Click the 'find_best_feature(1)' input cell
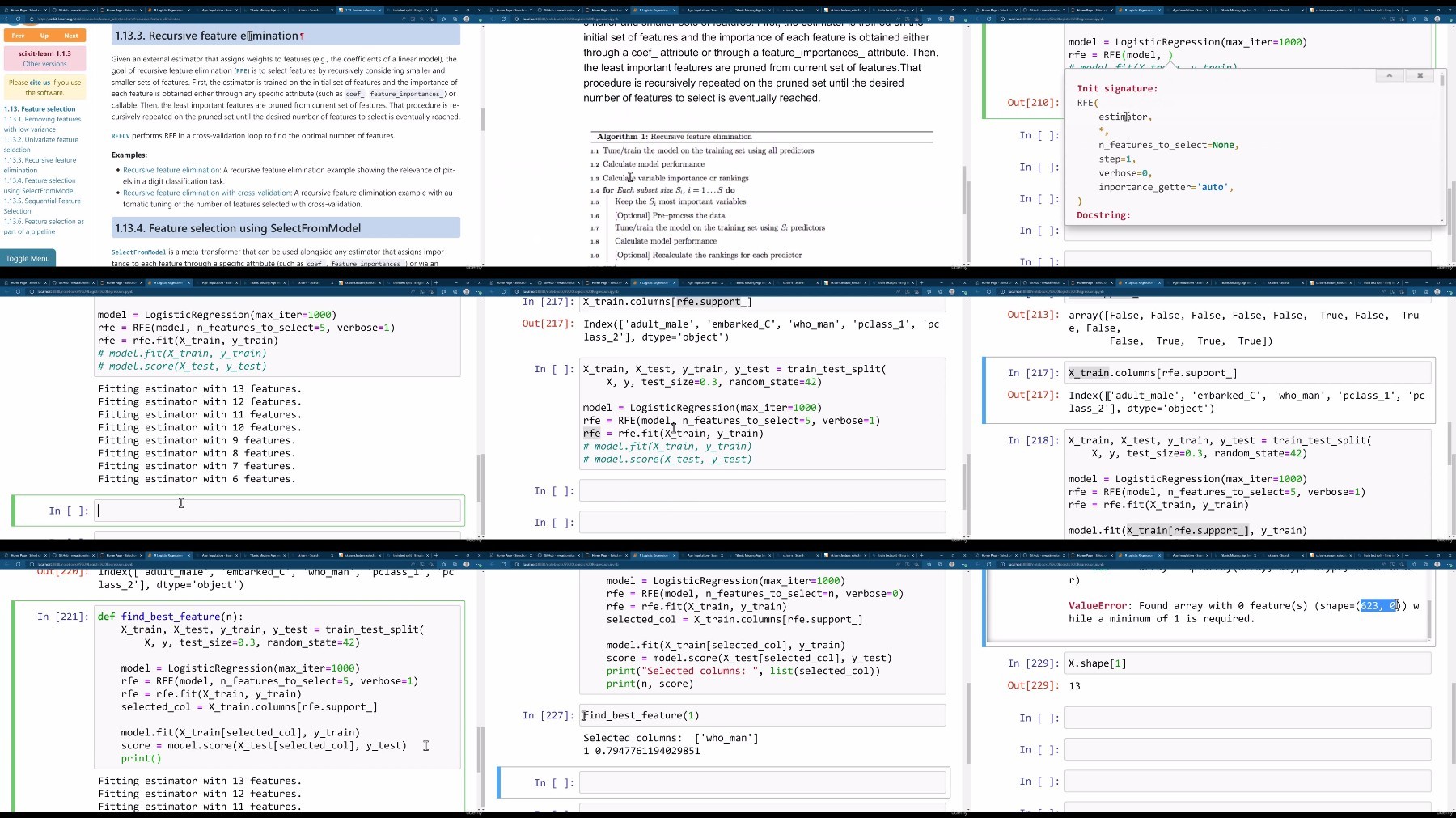Viewport: 1456px width, 818px height. 763,715
